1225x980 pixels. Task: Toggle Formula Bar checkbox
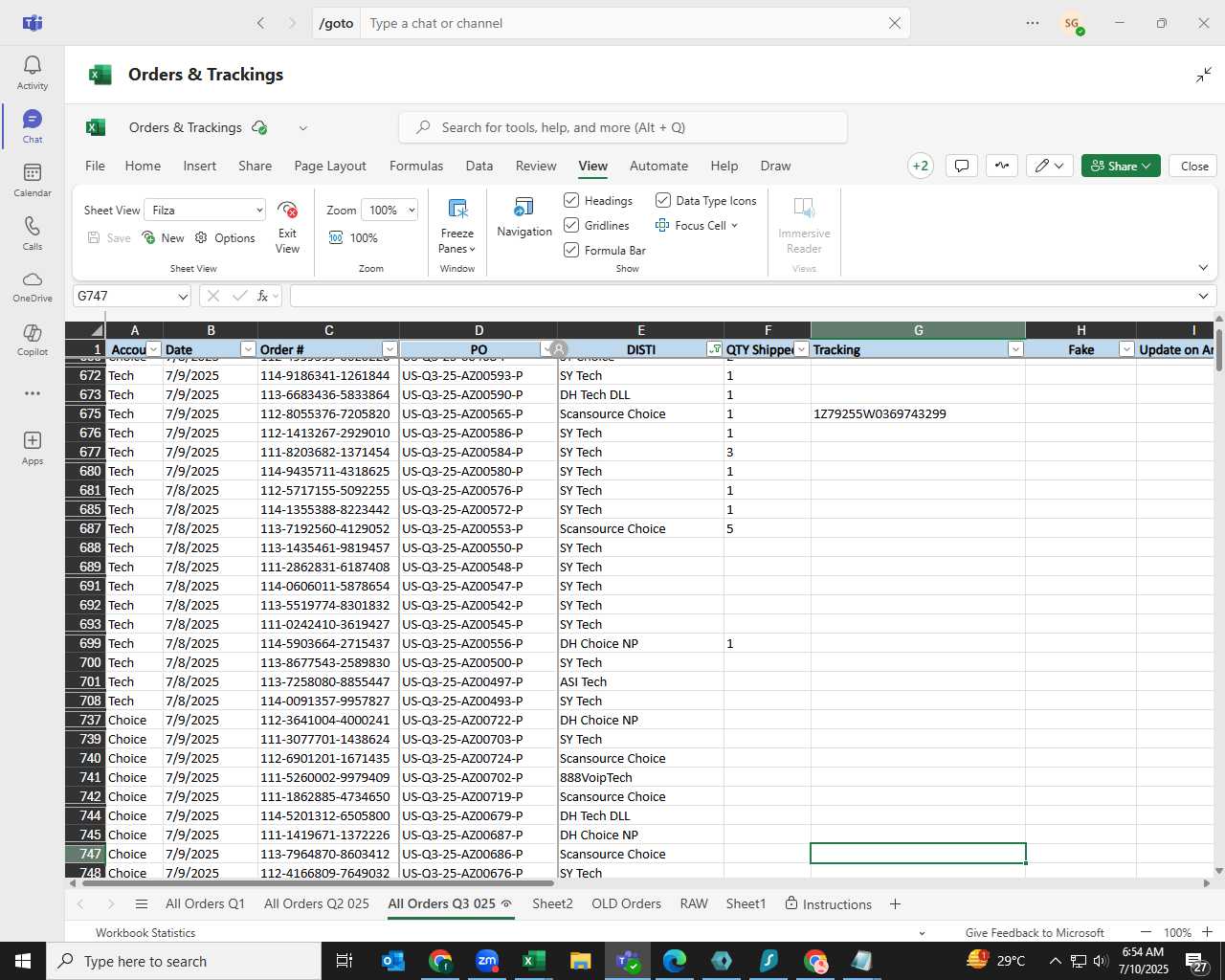point(571,250)
